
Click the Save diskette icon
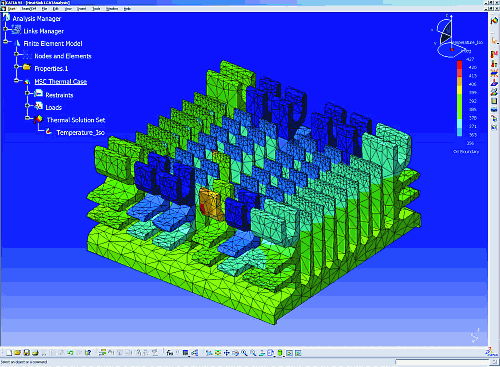(26, 353)
